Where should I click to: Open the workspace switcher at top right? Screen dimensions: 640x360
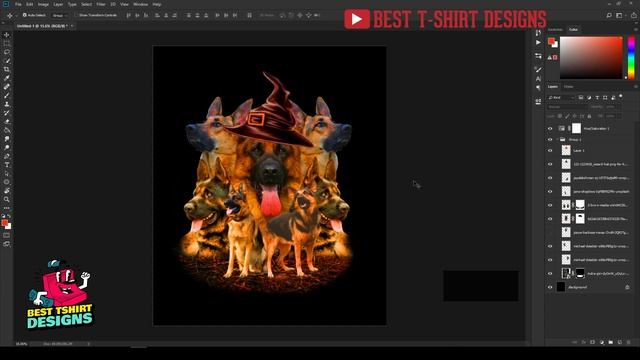pos(619,15)
